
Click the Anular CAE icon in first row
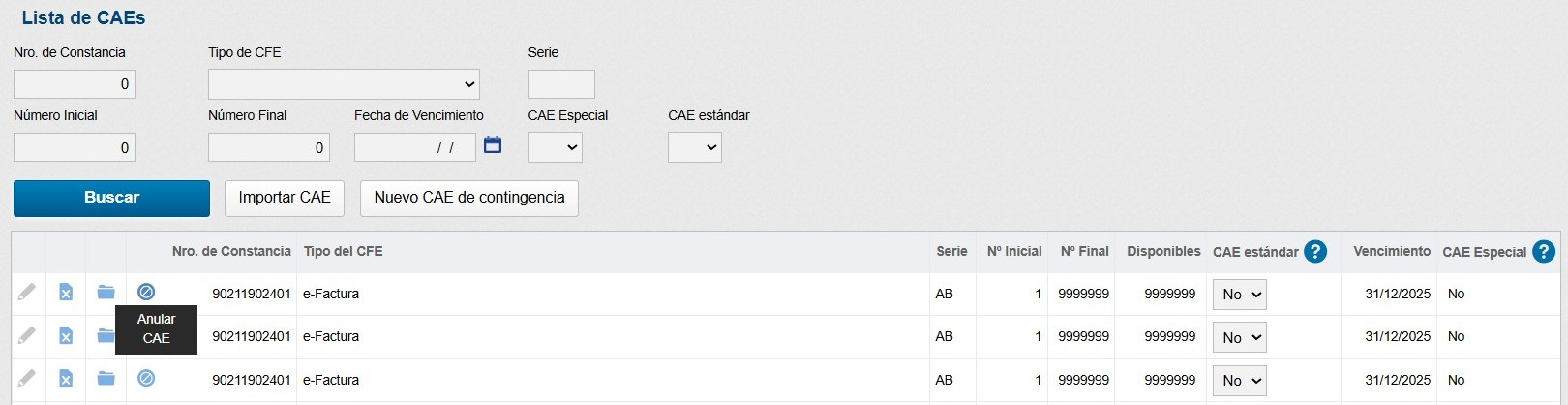coord(146,292)
